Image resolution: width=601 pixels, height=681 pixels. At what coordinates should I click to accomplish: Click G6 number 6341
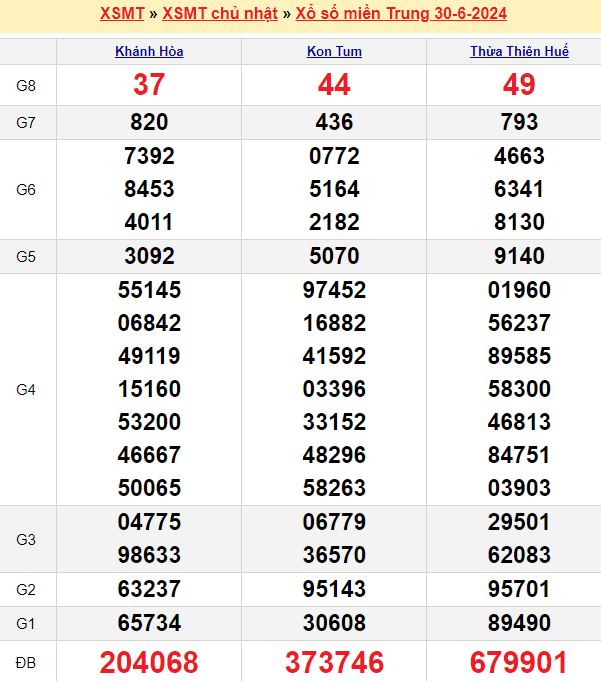[519, 189]
